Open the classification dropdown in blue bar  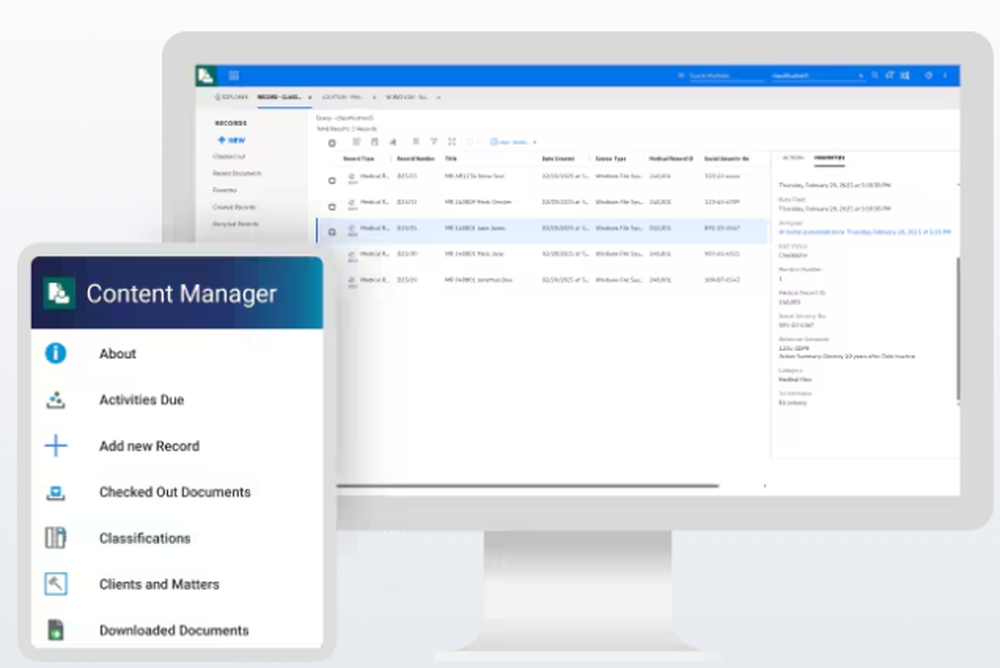[818, 75]
